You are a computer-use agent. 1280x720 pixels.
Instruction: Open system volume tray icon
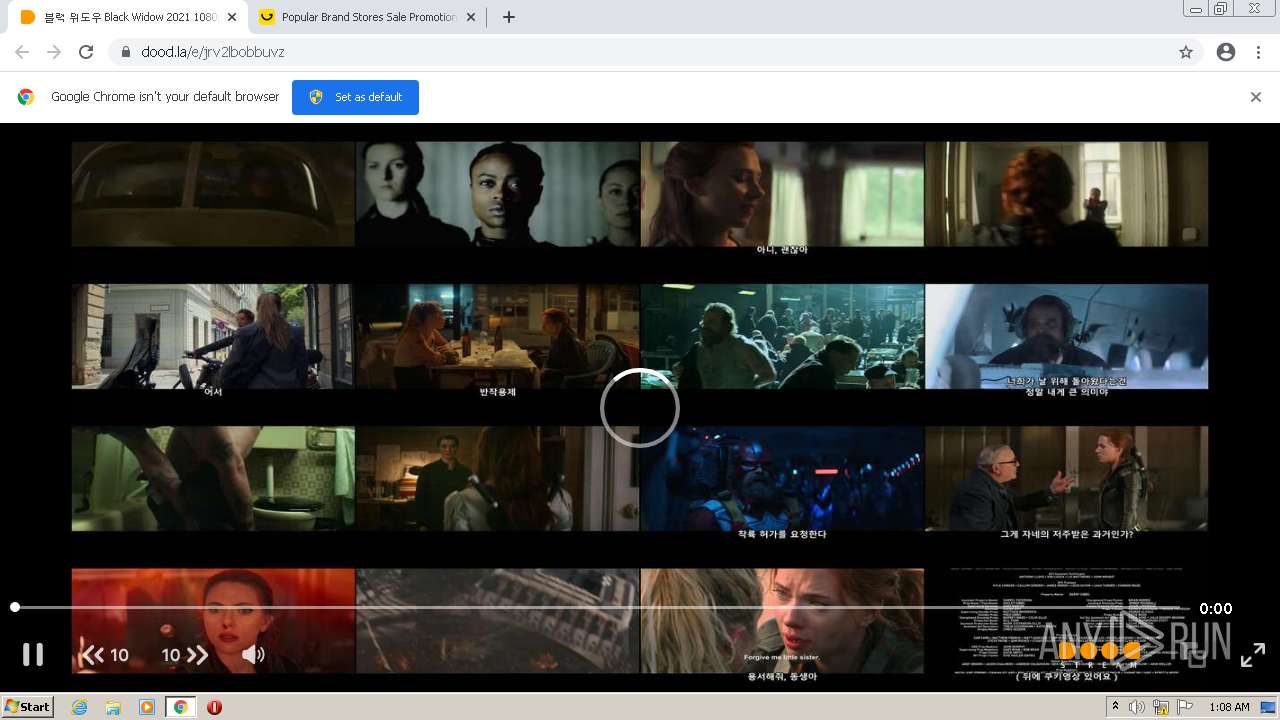click(x=1137, y=707)
